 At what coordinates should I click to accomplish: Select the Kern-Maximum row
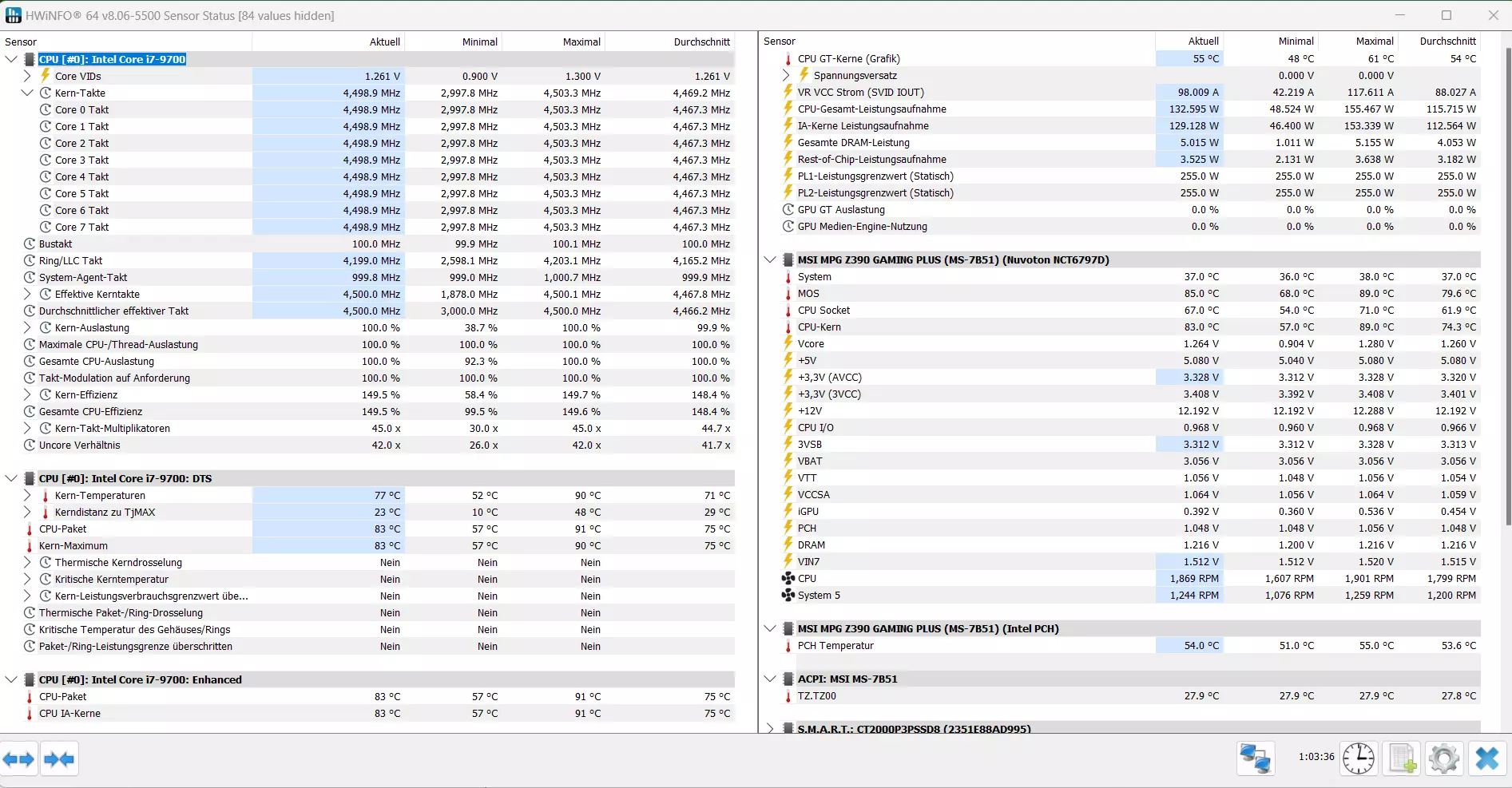click(378, 545)
